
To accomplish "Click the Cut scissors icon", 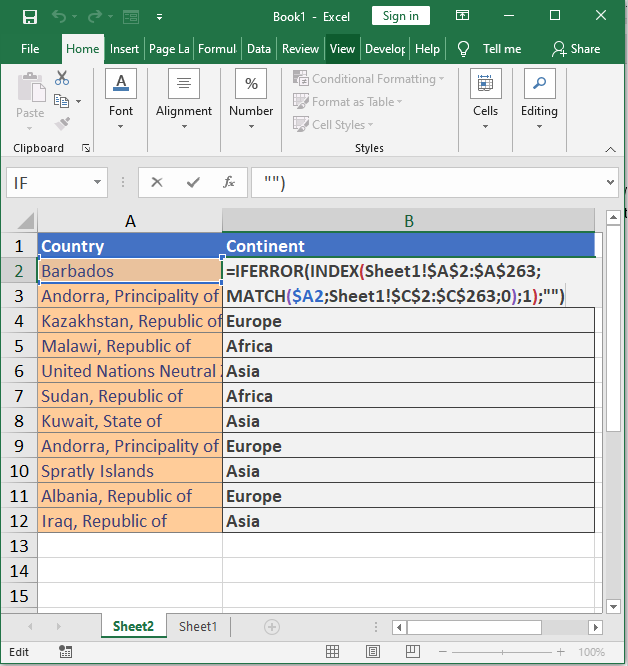I will [62, 78].
